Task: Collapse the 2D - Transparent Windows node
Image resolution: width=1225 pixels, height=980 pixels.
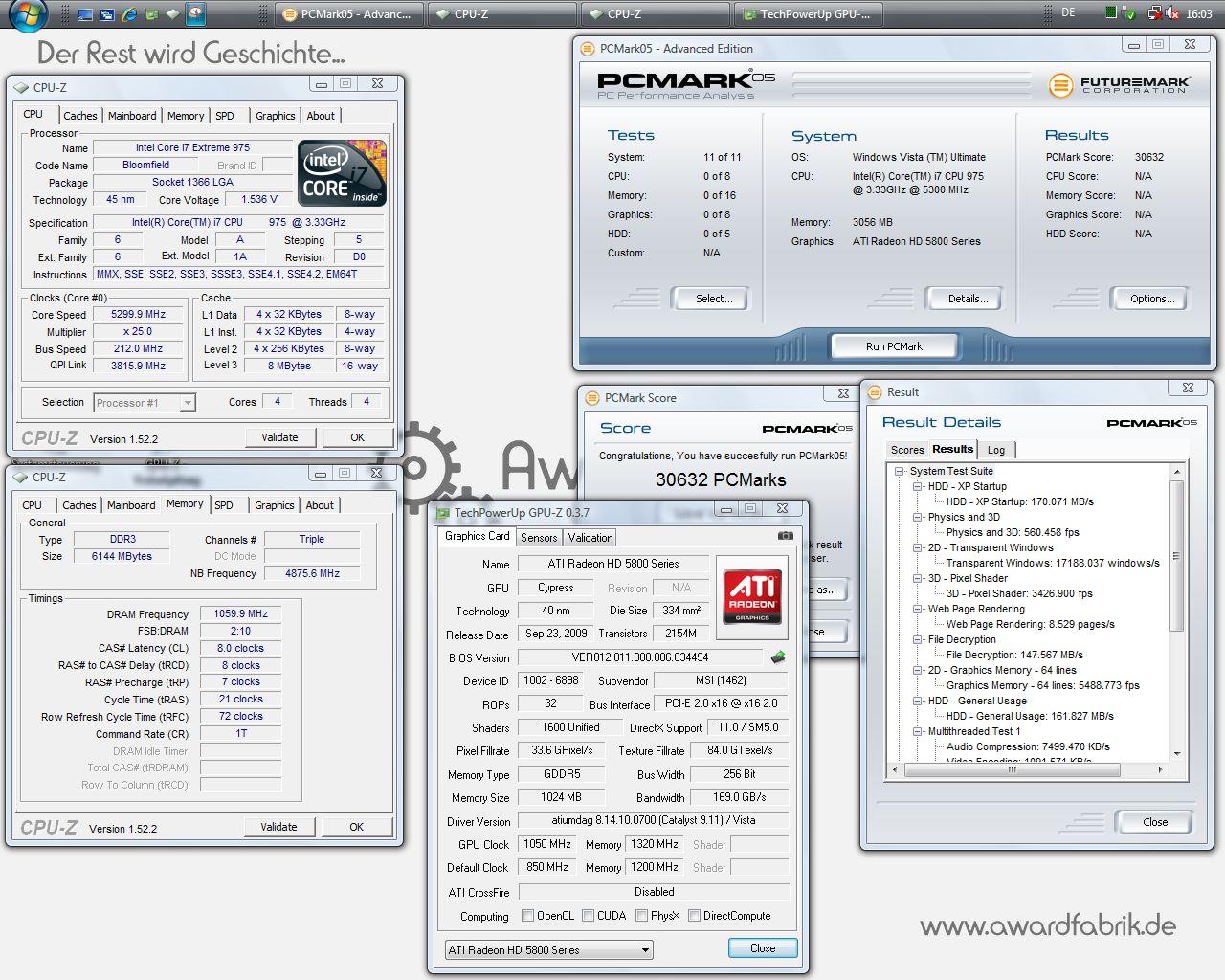Action: [x=917, y=547]
